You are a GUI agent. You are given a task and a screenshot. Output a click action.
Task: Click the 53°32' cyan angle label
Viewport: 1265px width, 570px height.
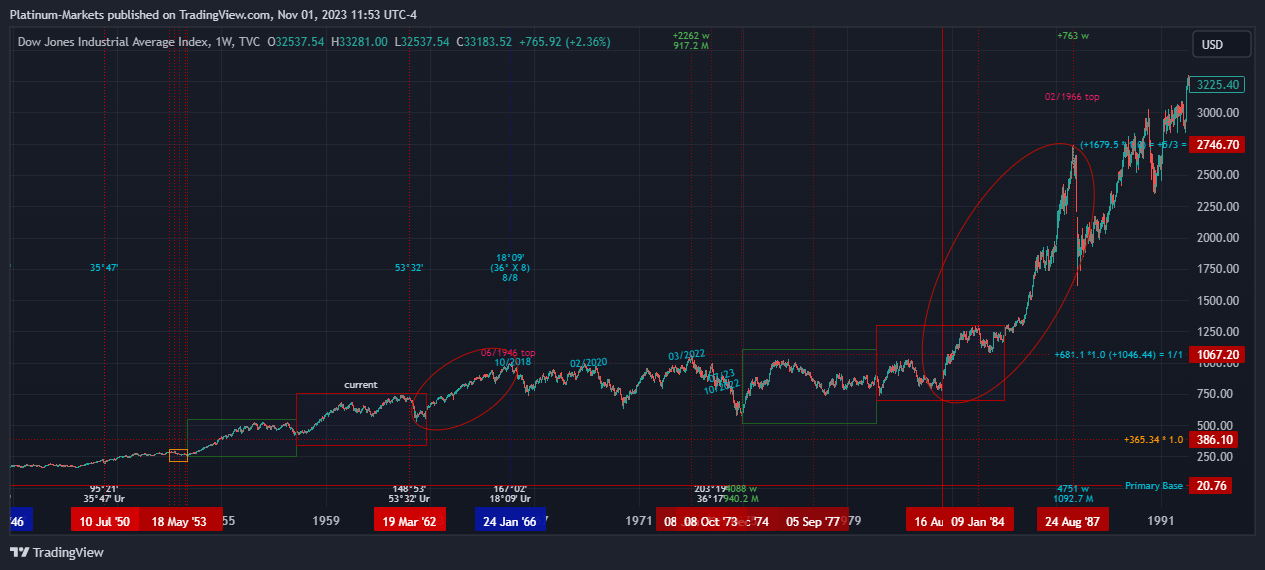coord(409,268)
